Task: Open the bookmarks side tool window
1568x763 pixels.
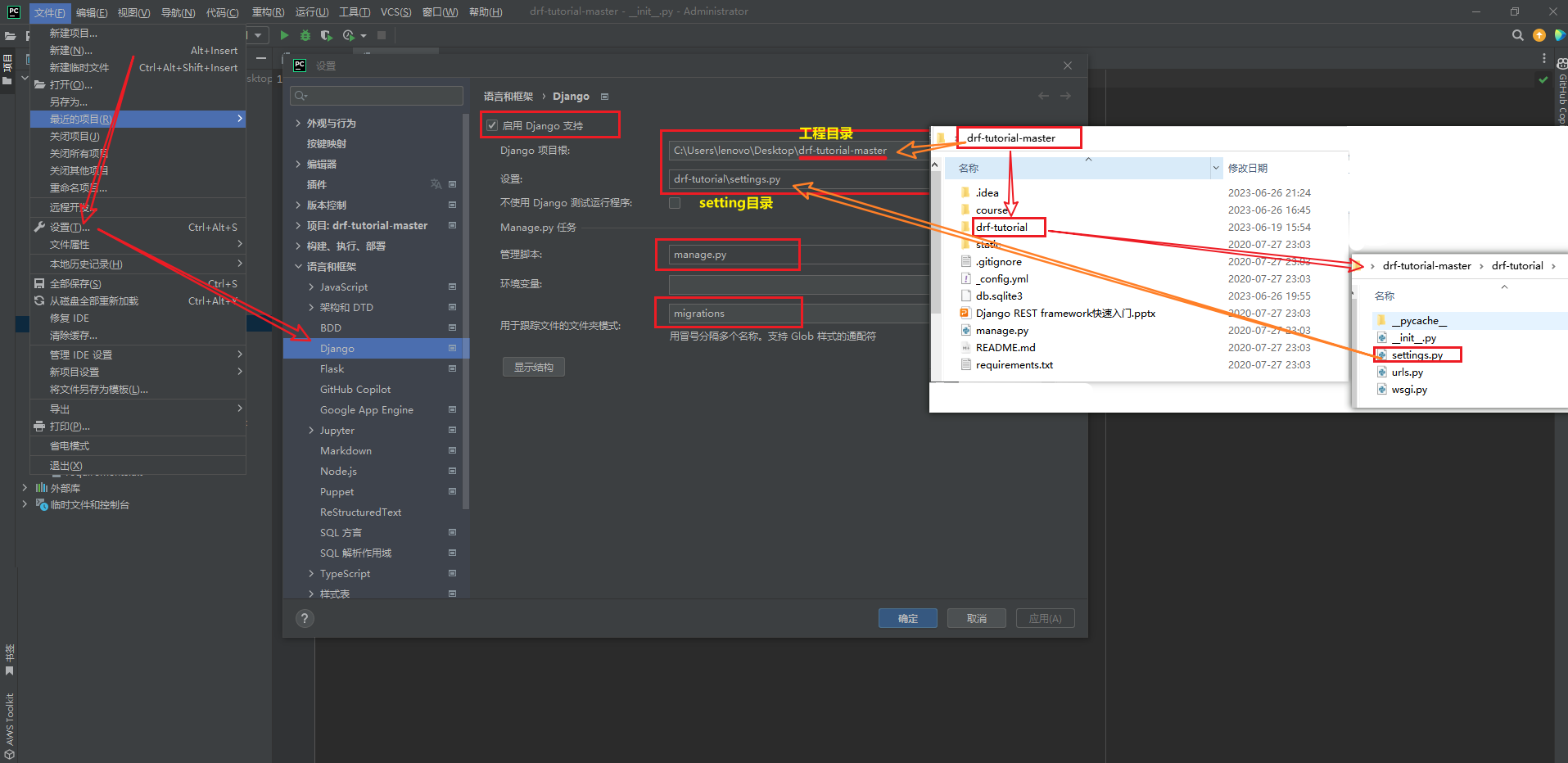Action: pos(10,660)
